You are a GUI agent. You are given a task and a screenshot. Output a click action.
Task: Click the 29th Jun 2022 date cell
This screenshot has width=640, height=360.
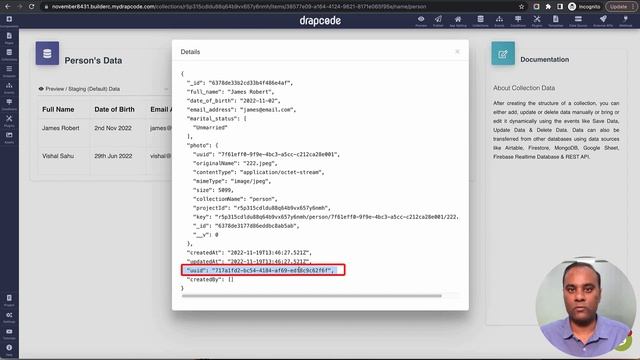tap(113, 156)
